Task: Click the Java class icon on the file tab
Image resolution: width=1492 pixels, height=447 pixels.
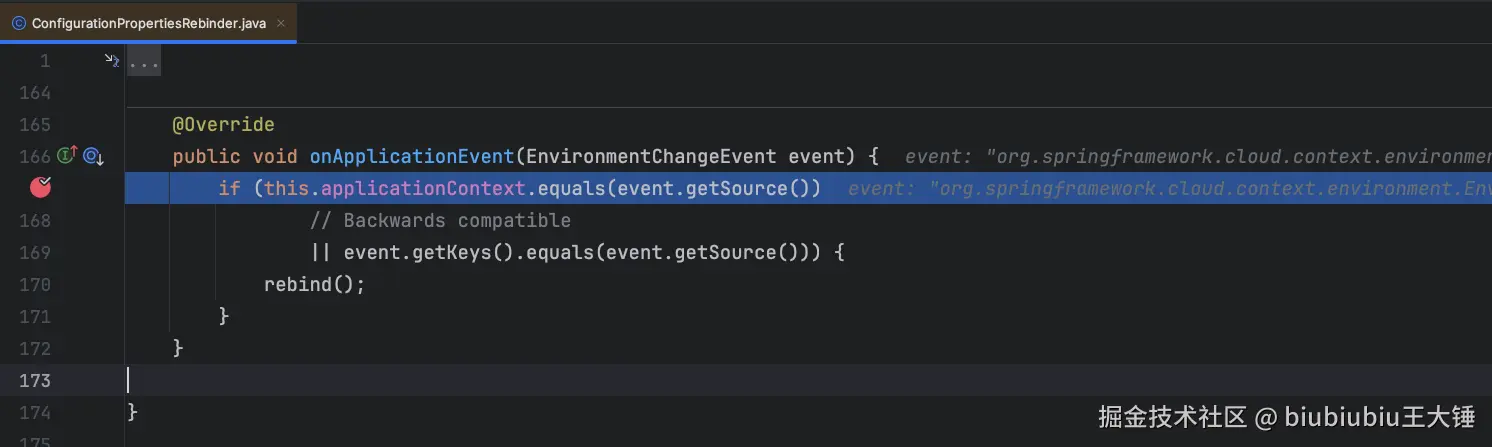Action: [x=18, y=23]
